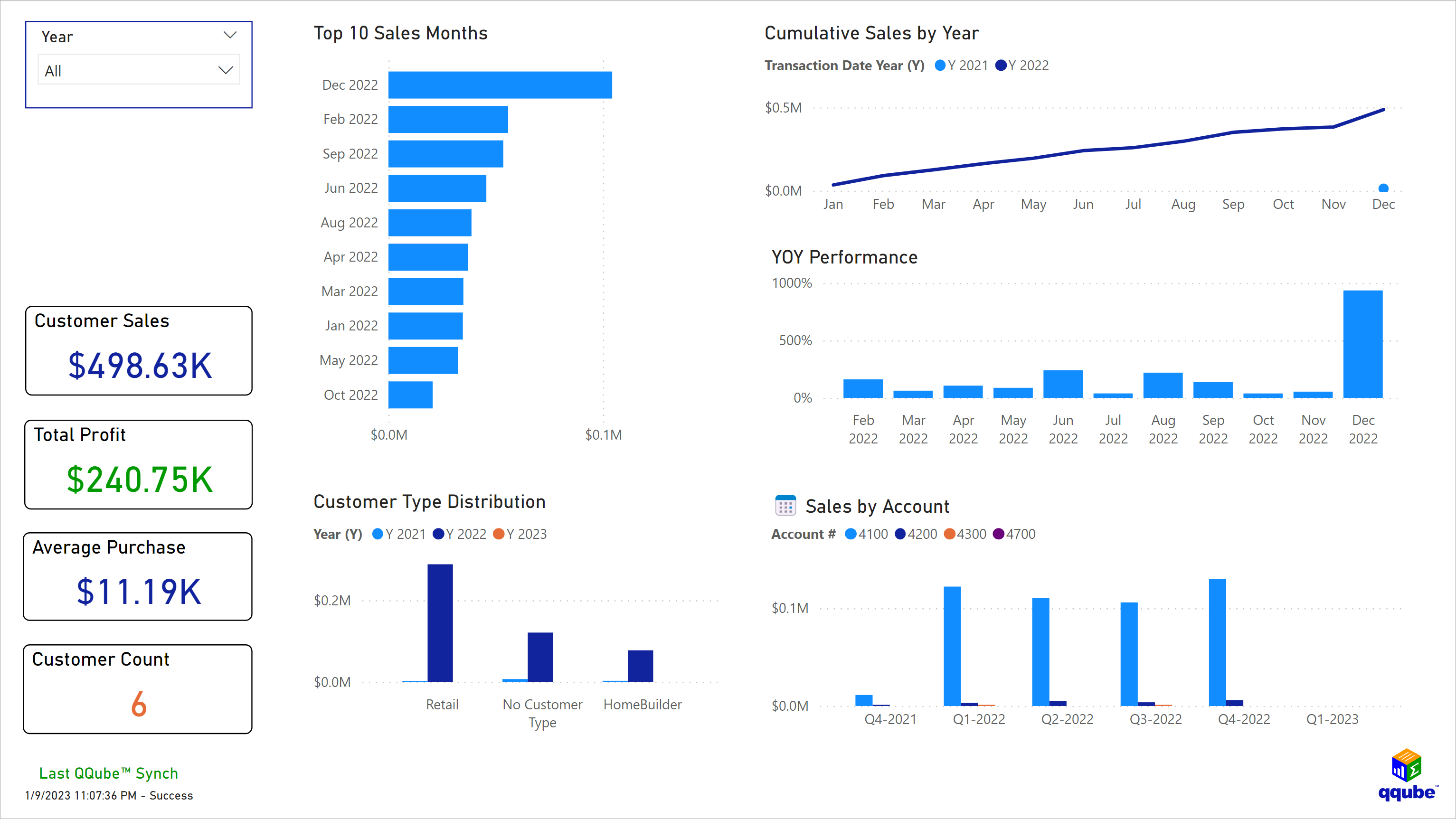The width and height of the screenshot is (1456, 819).
Task: Toggle Y 2021 legend in Customer Type Distribution
Action: coord(377,534)
